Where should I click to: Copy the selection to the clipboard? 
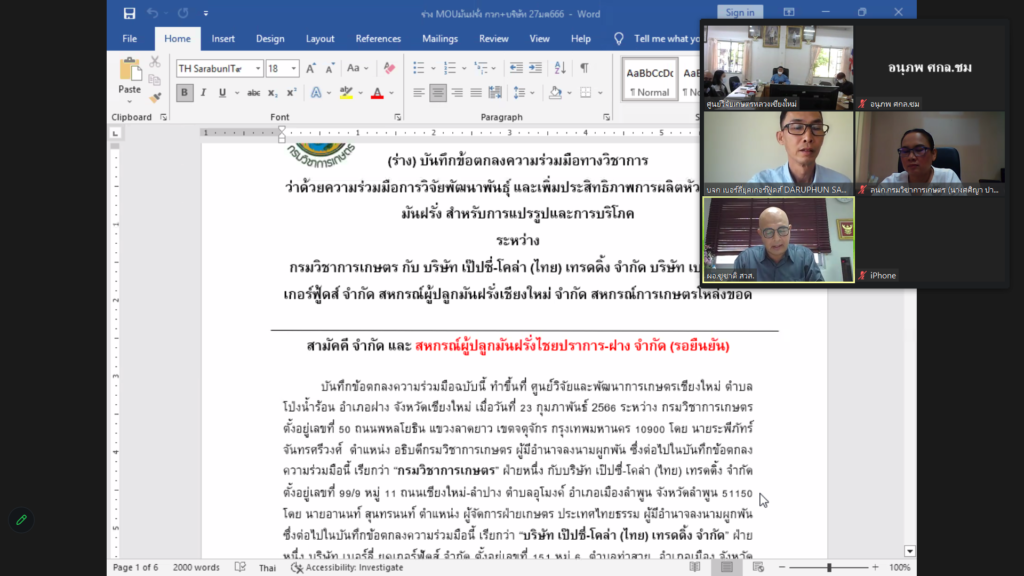(x=155, y=80)
